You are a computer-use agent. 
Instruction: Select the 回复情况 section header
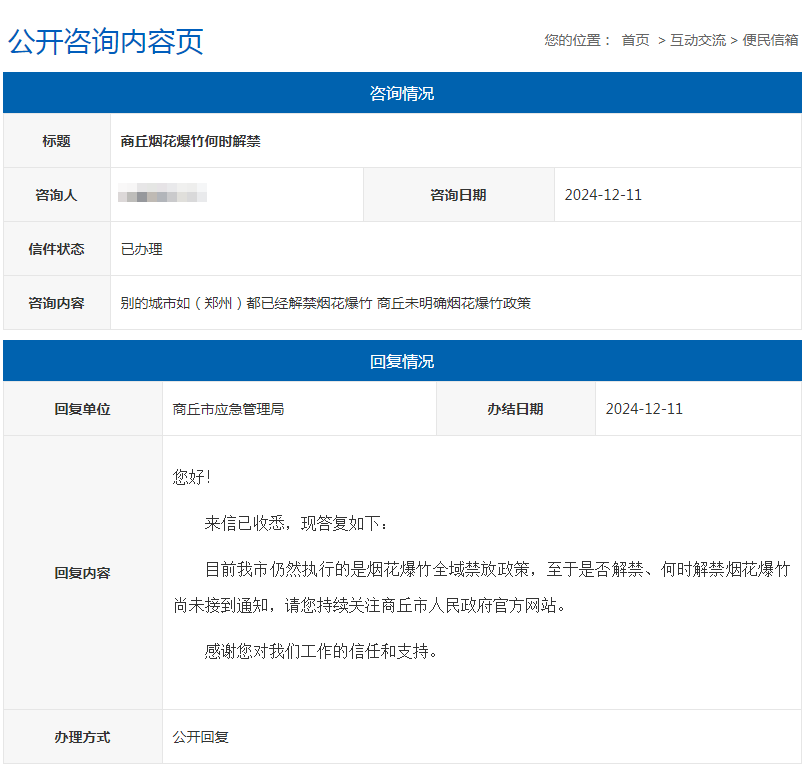402,361
